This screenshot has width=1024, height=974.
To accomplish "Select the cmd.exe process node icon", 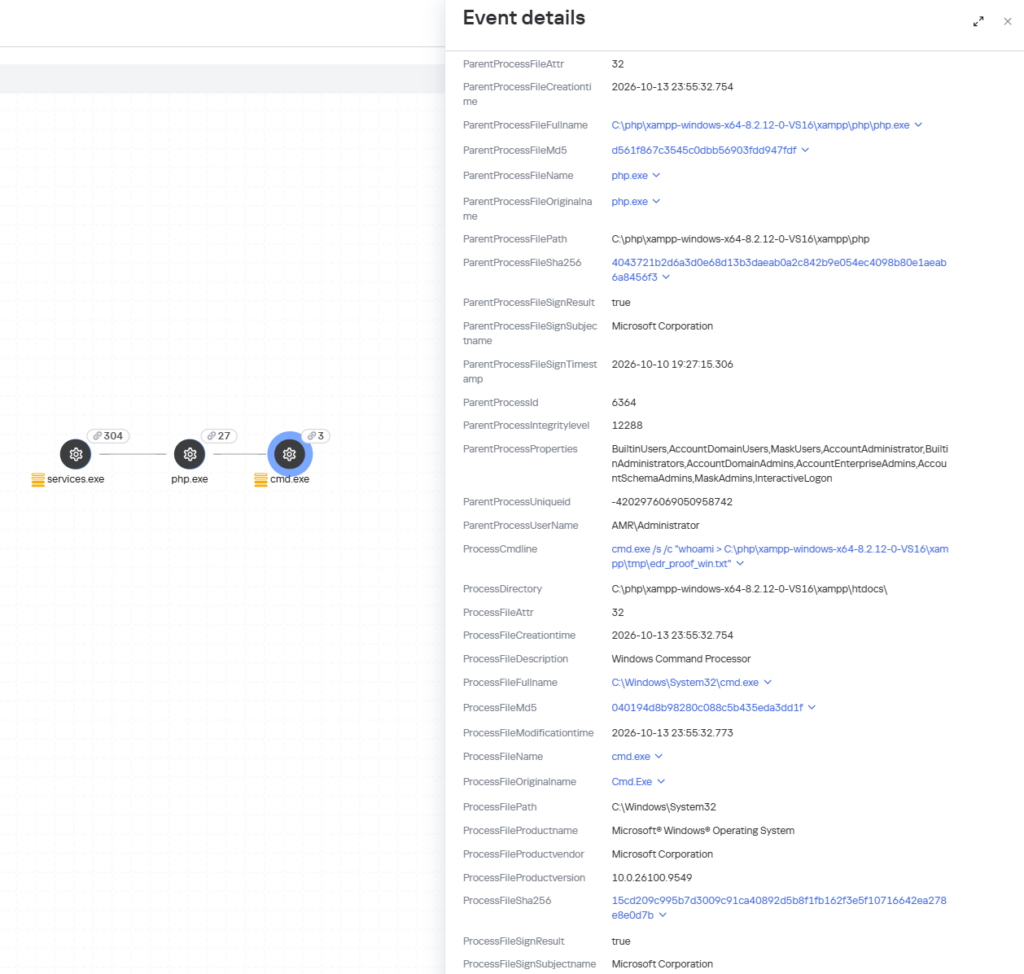I will [x=289, y=454].
